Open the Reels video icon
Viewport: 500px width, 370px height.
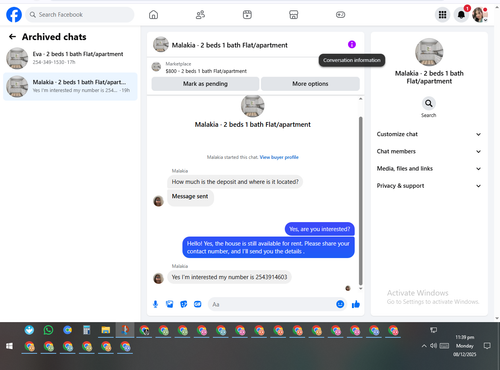coord(247,15)
